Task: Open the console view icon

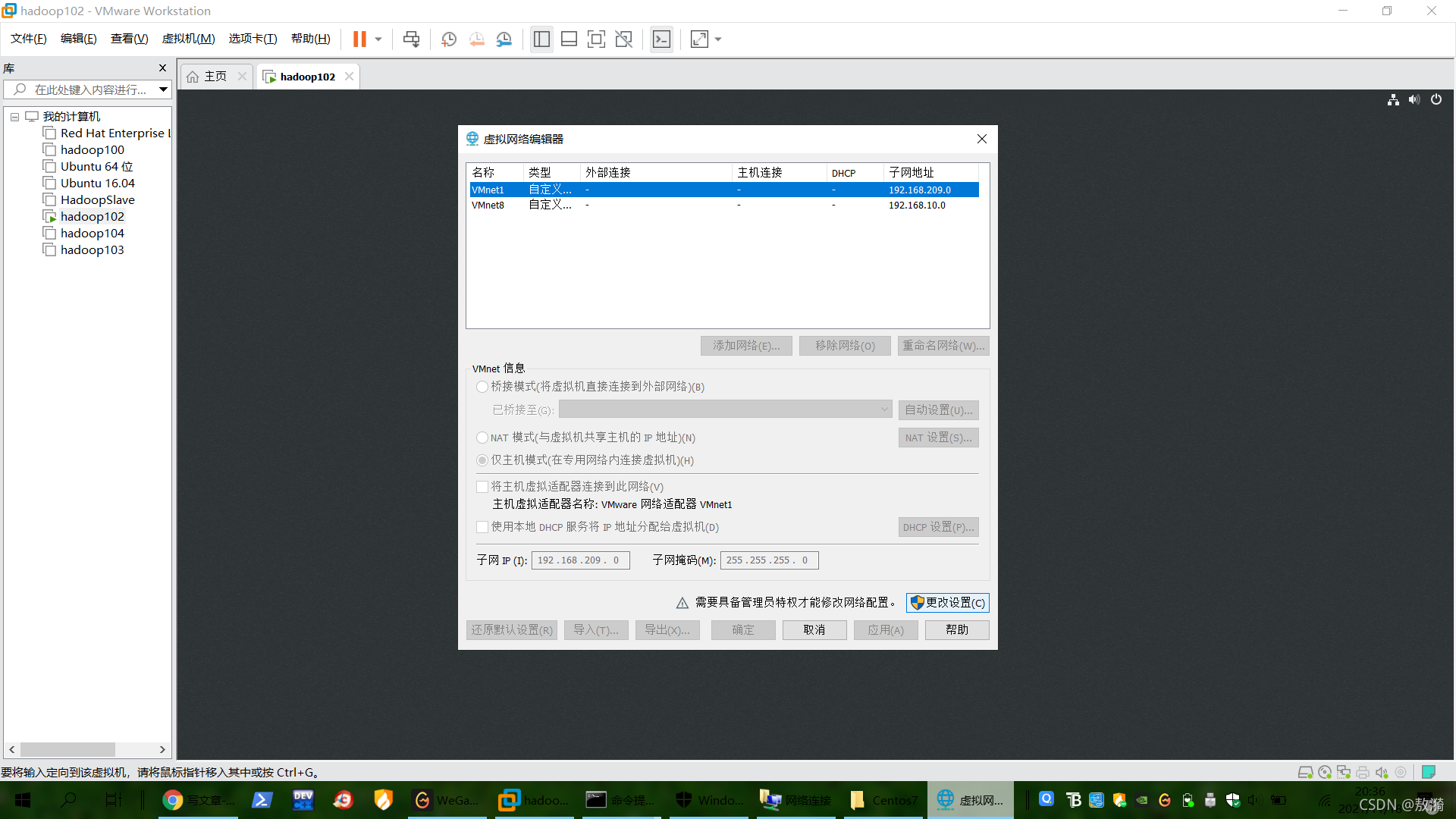Action: [661, 39]
